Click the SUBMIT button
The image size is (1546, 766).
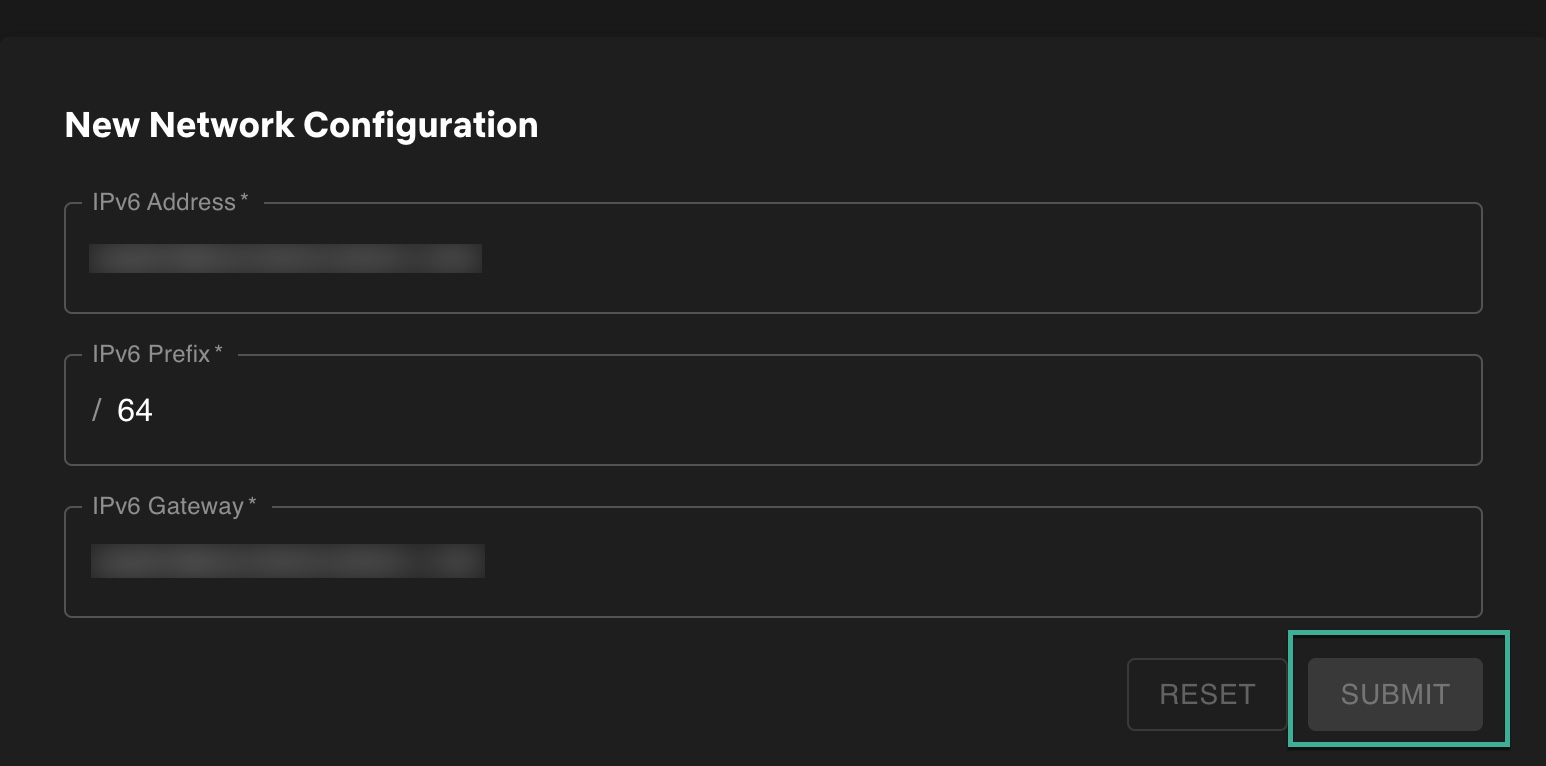(x=1393, y=693)
